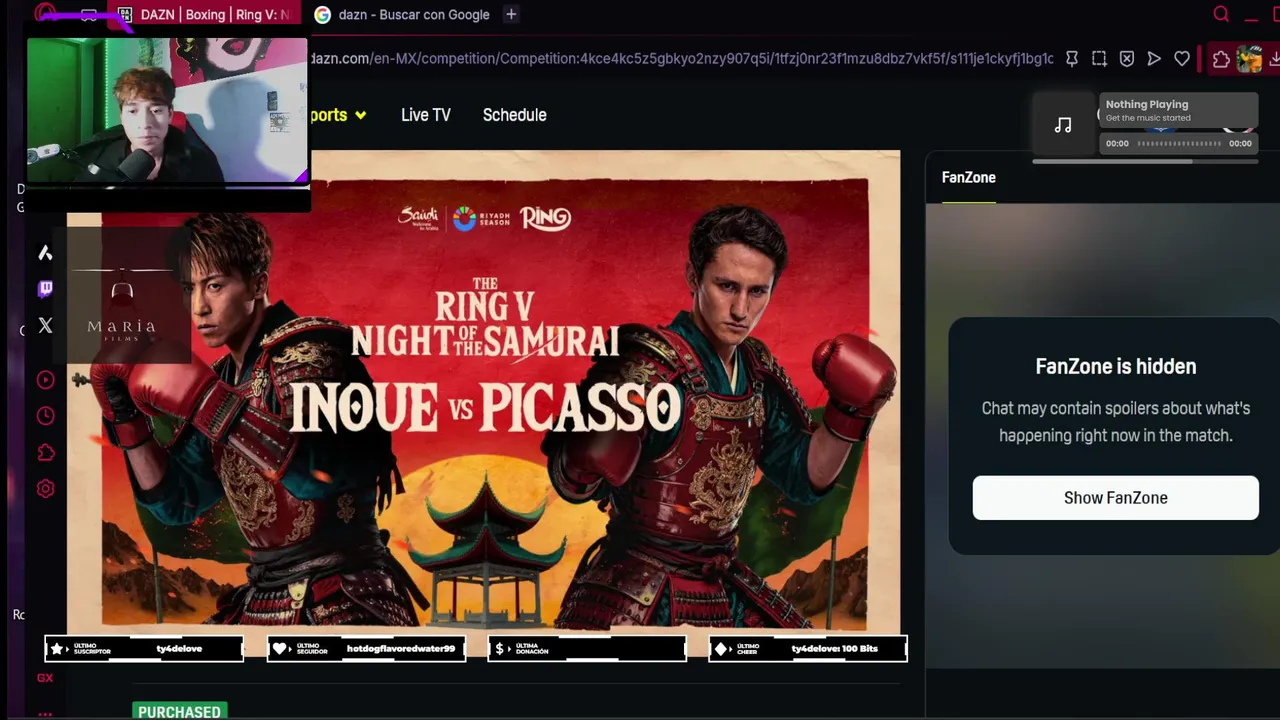Click the 'ty4delove' subscriber name
The width and height of the screenshot is (1280, 720).
tap(179, 649)
